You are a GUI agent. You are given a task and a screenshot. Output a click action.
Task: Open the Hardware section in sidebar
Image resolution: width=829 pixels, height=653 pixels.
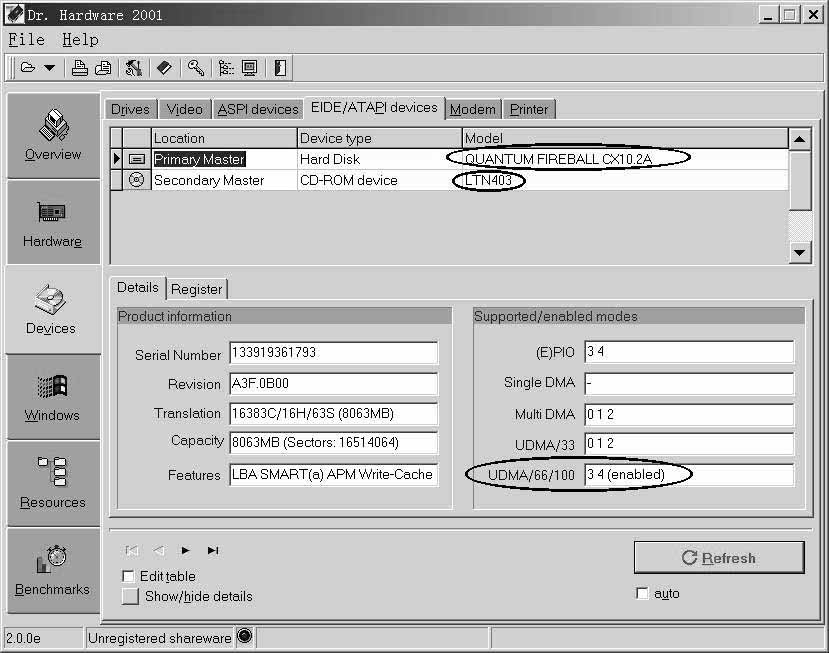click(x=53, y=223)
